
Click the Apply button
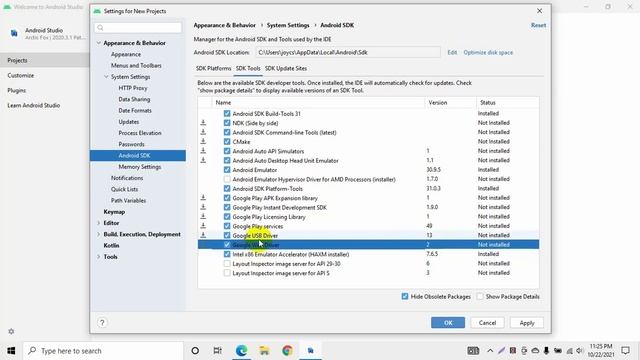527,322
